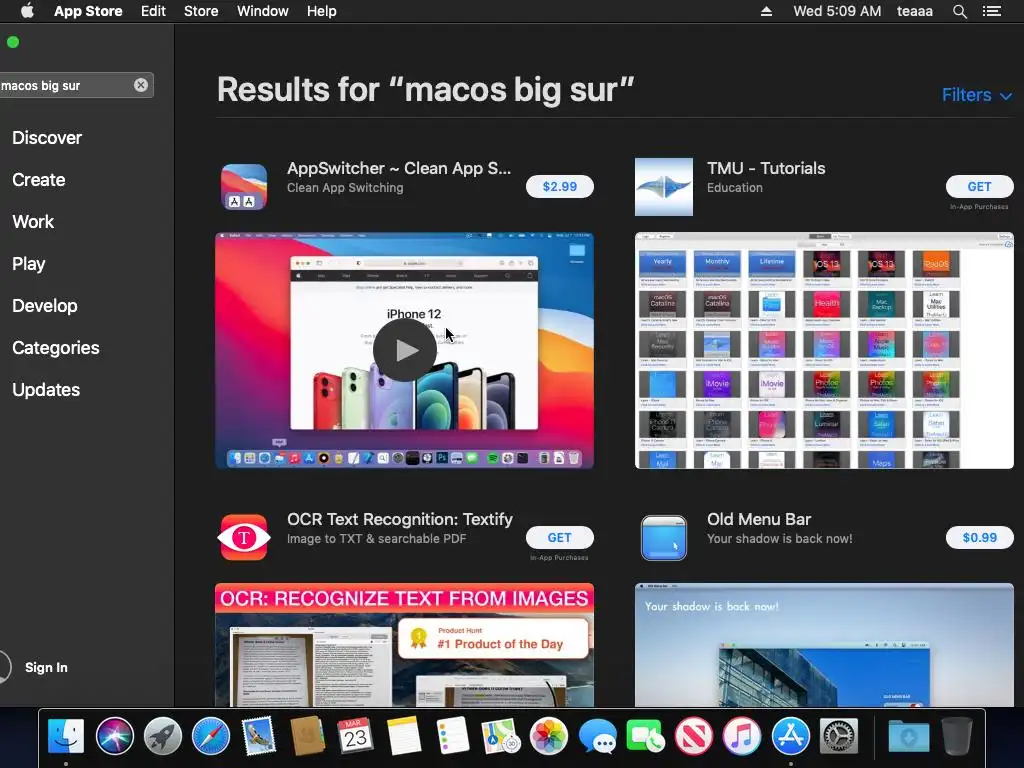The image size is (1024, 768).
Task: Open Maps from the dock
Action: tap(500, 736)
